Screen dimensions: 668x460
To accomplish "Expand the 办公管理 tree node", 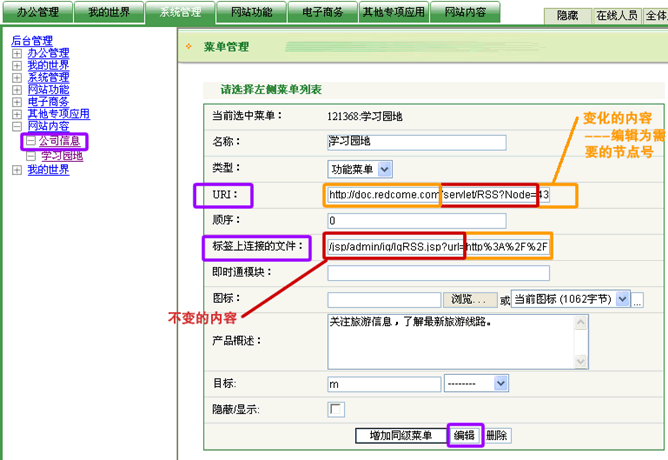I will 17,53.
